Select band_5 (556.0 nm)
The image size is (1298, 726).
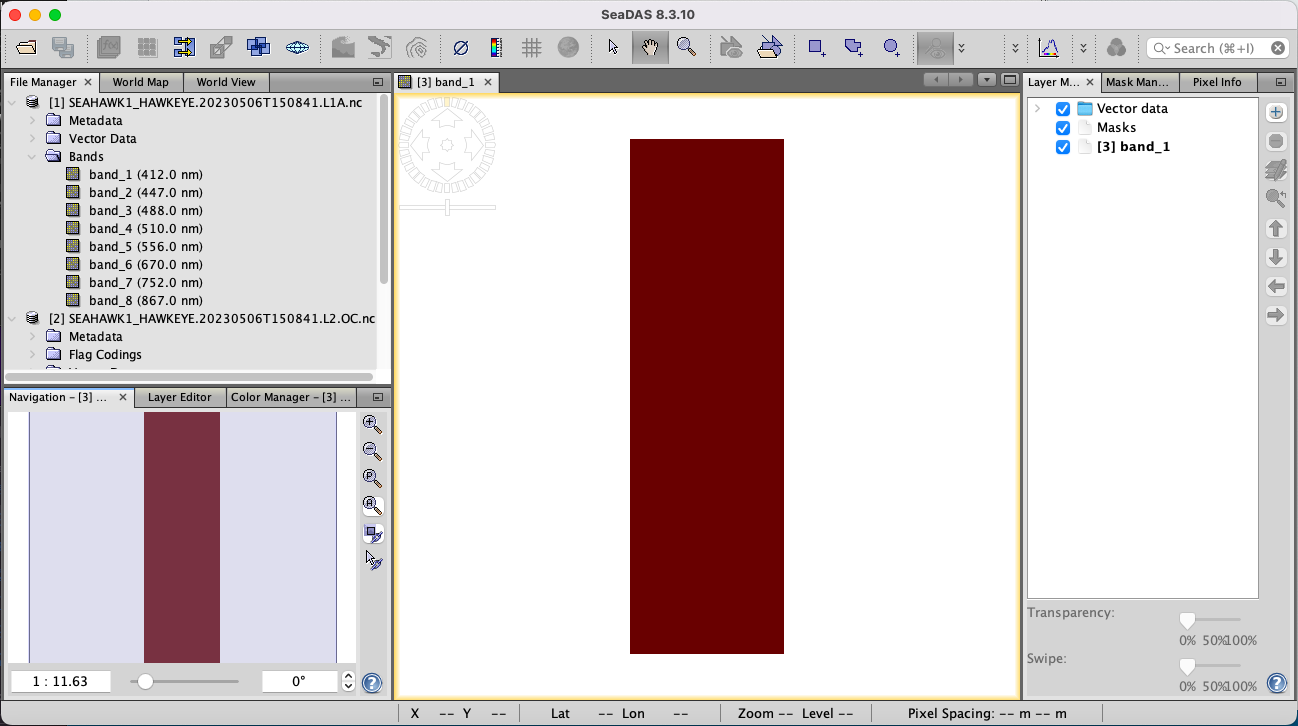pyautogui.click(x=145, y=246)
